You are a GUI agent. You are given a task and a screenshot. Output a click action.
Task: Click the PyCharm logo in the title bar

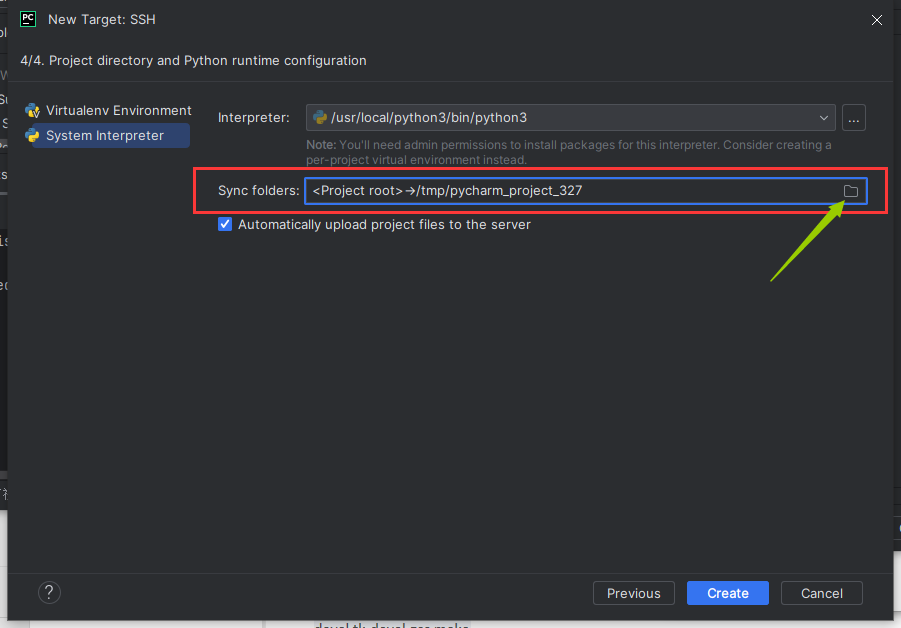(x=28, y=19)
